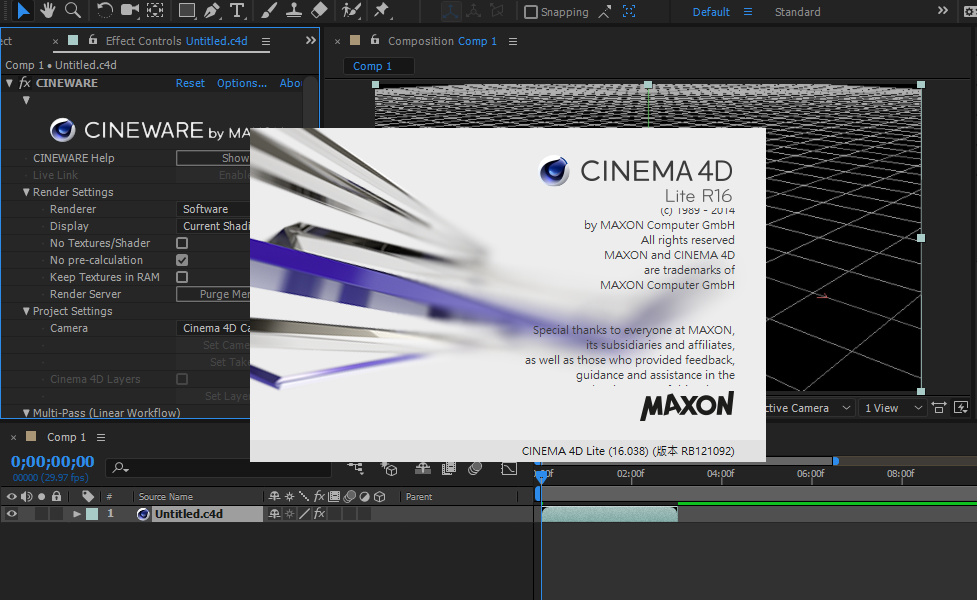This screenshot has width=977, height=600.
Task: Click the Local Axis Mode icon
Action: click(x=450, y=11)
